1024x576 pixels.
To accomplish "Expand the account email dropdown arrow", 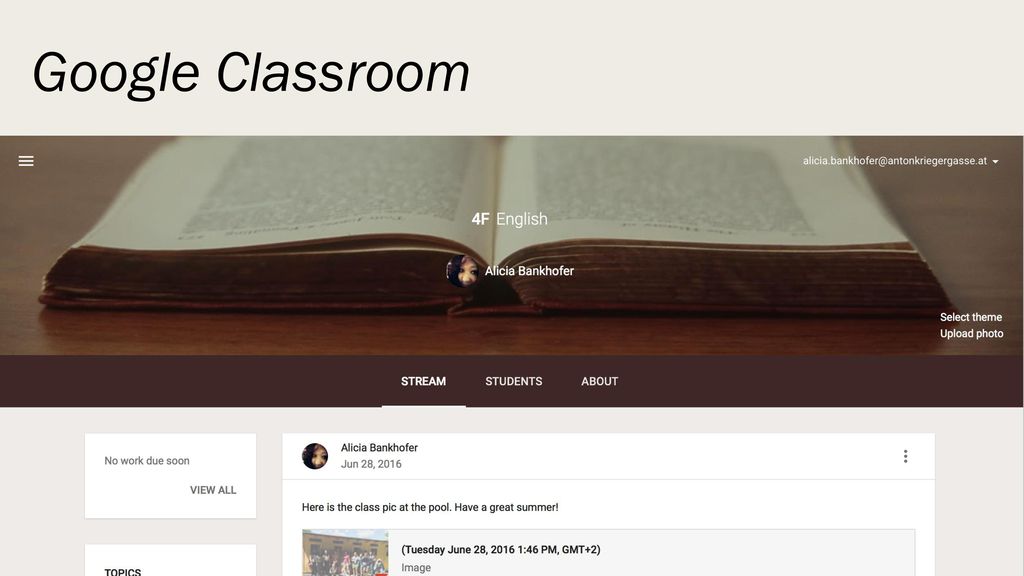I will coord(995,161).
